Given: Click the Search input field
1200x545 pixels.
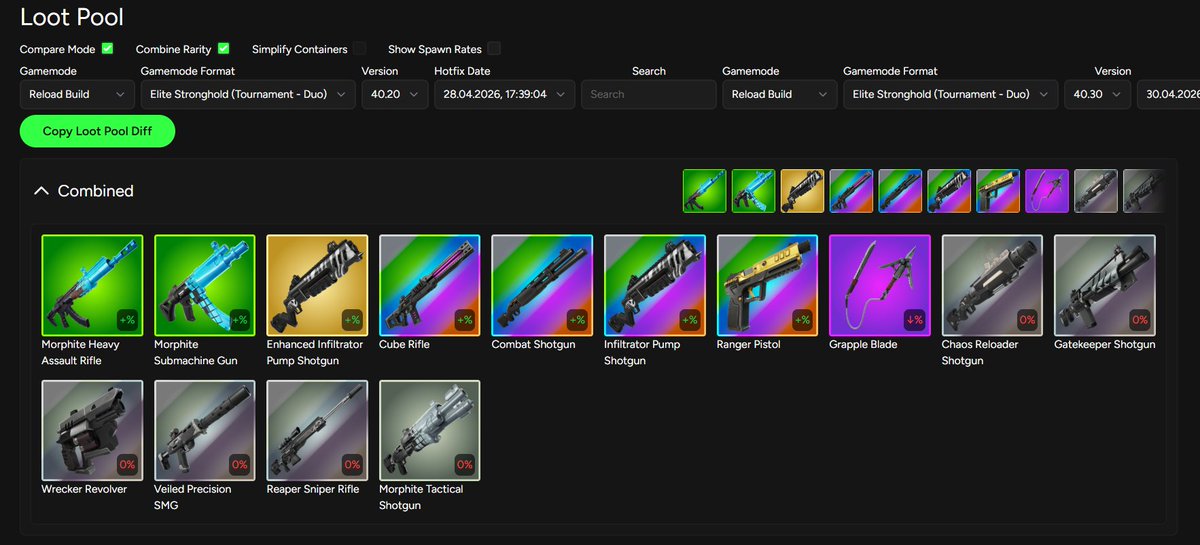Looking at the screenshot, I should 649,94.
